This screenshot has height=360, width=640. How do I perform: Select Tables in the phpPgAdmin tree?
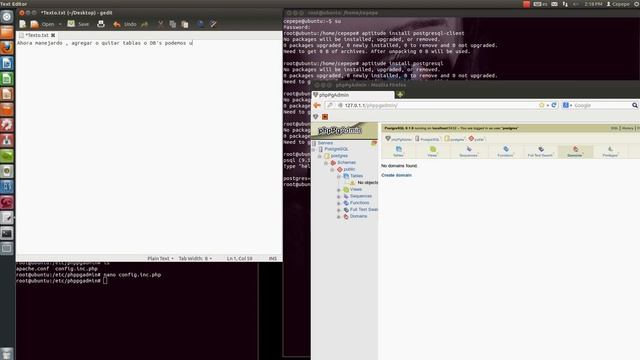(x=356, y=176)
